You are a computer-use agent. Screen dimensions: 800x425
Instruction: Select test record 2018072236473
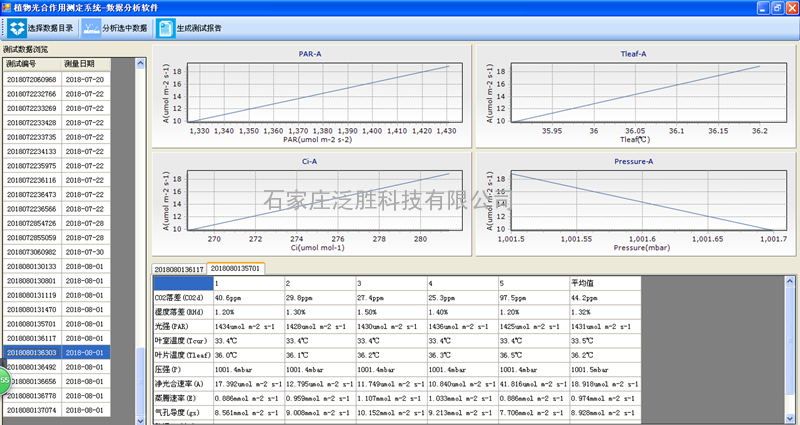(57, 194)
